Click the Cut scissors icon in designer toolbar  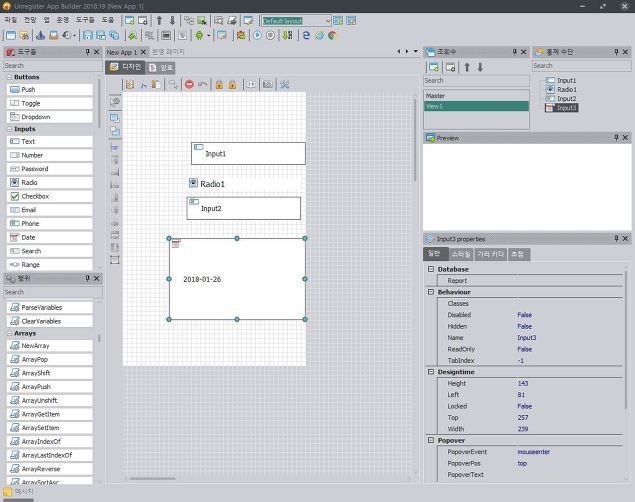[x=143, y=85]
